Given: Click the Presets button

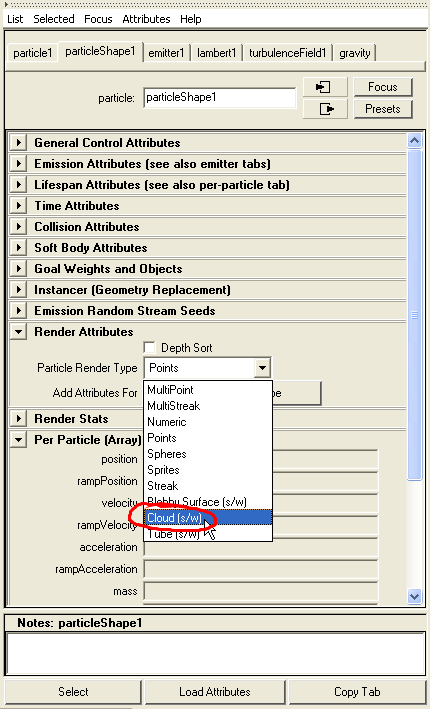Looking at the screenshot, I should 383,109.
